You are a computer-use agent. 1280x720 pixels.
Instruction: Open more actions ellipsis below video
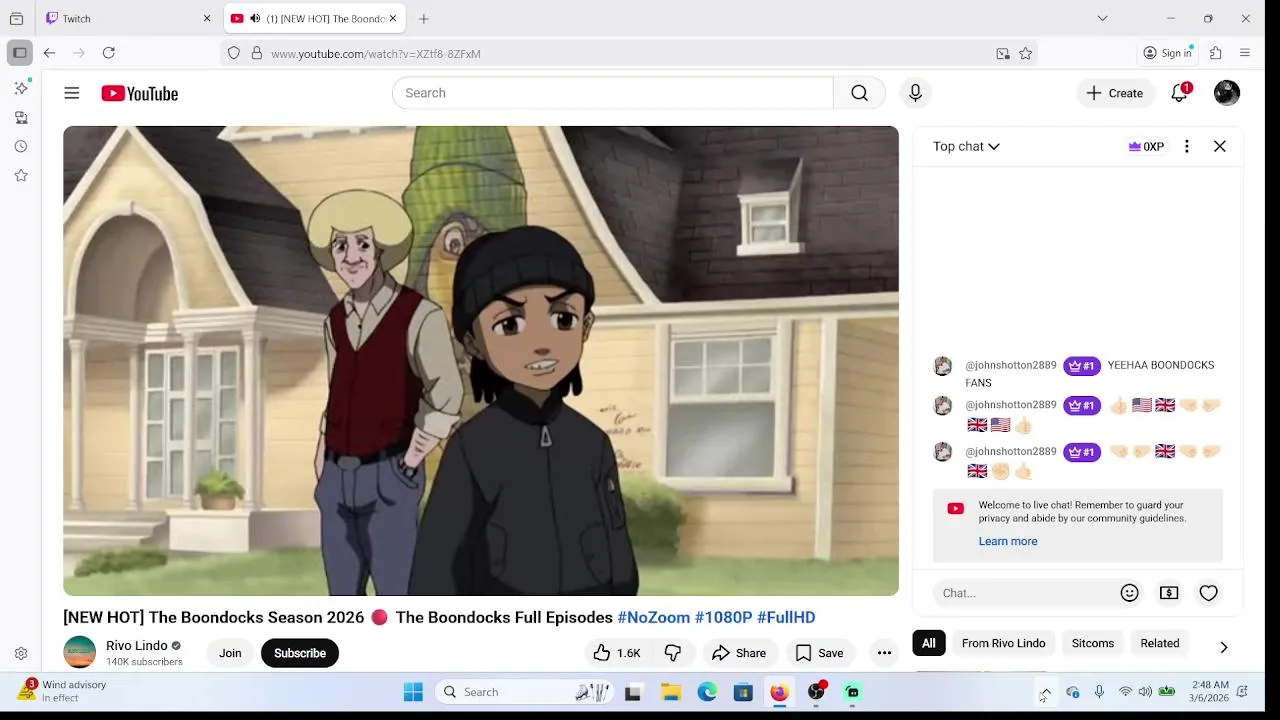click(884, 653)
